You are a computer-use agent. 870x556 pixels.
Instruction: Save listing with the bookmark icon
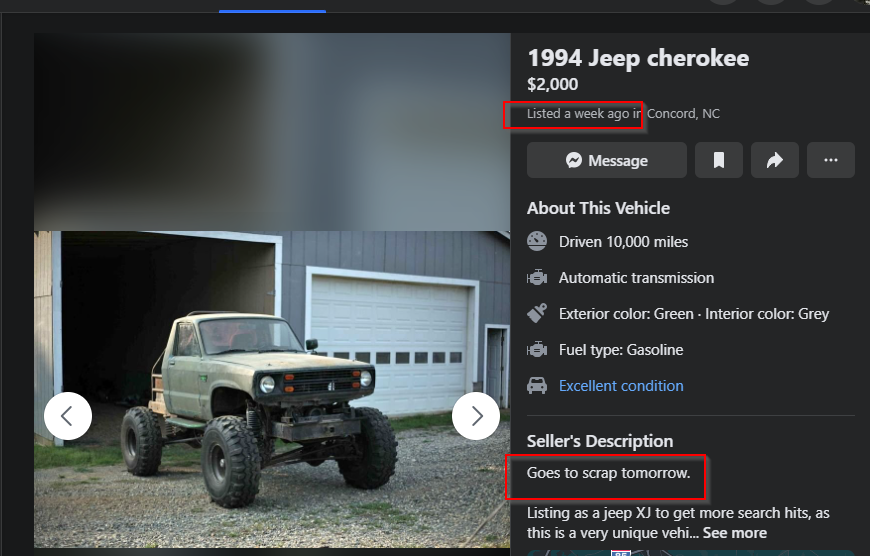[719, 160]
